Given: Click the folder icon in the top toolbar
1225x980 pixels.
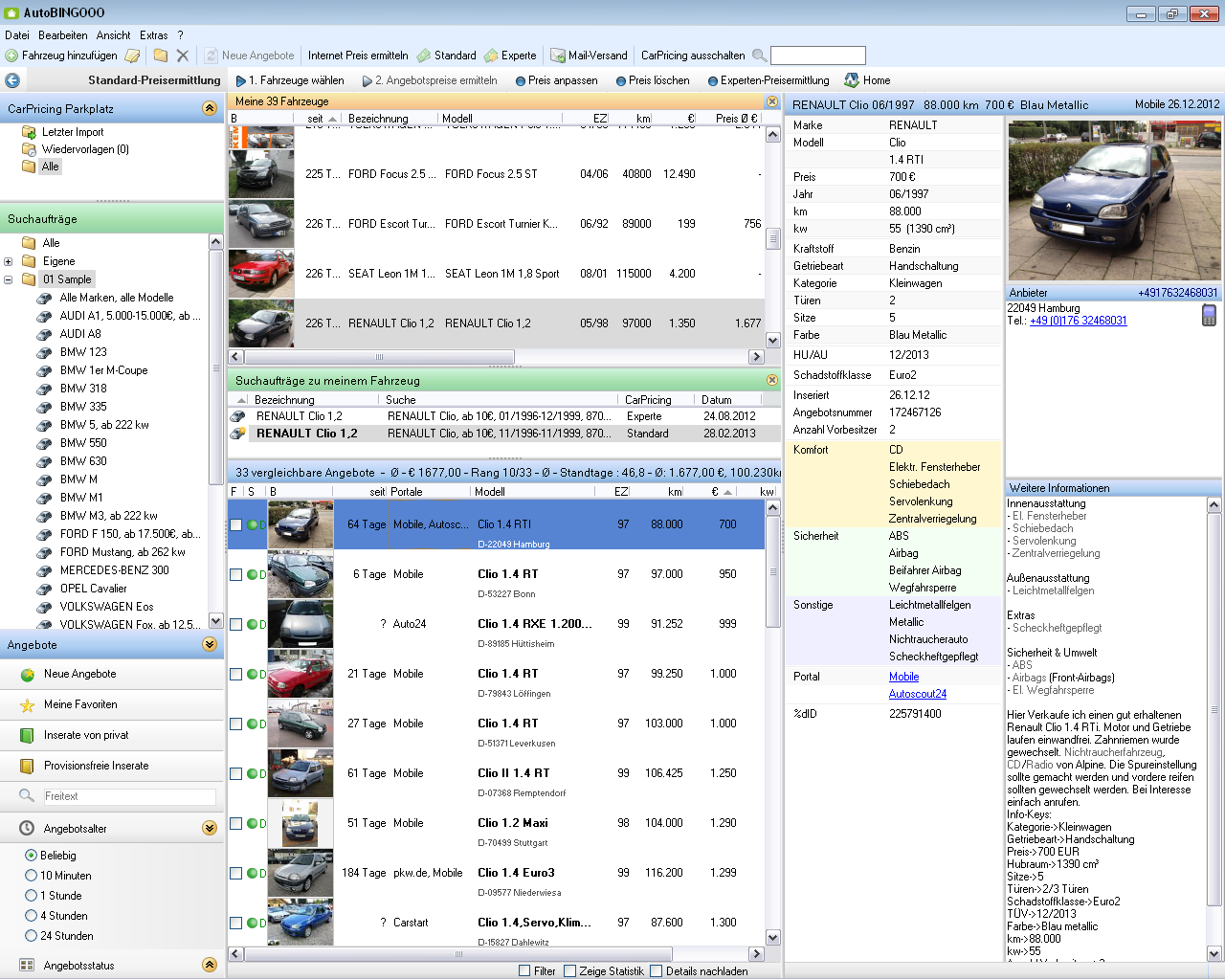Looking at the screenshot, I should tap(161, 56).
